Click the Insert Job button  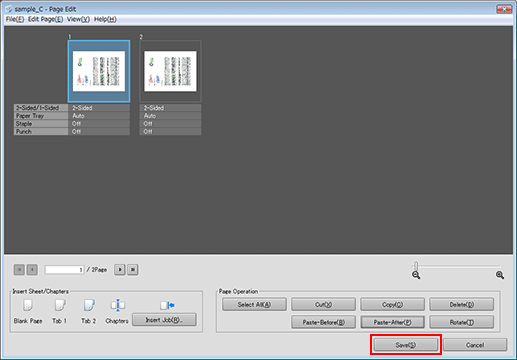[164, 320]
